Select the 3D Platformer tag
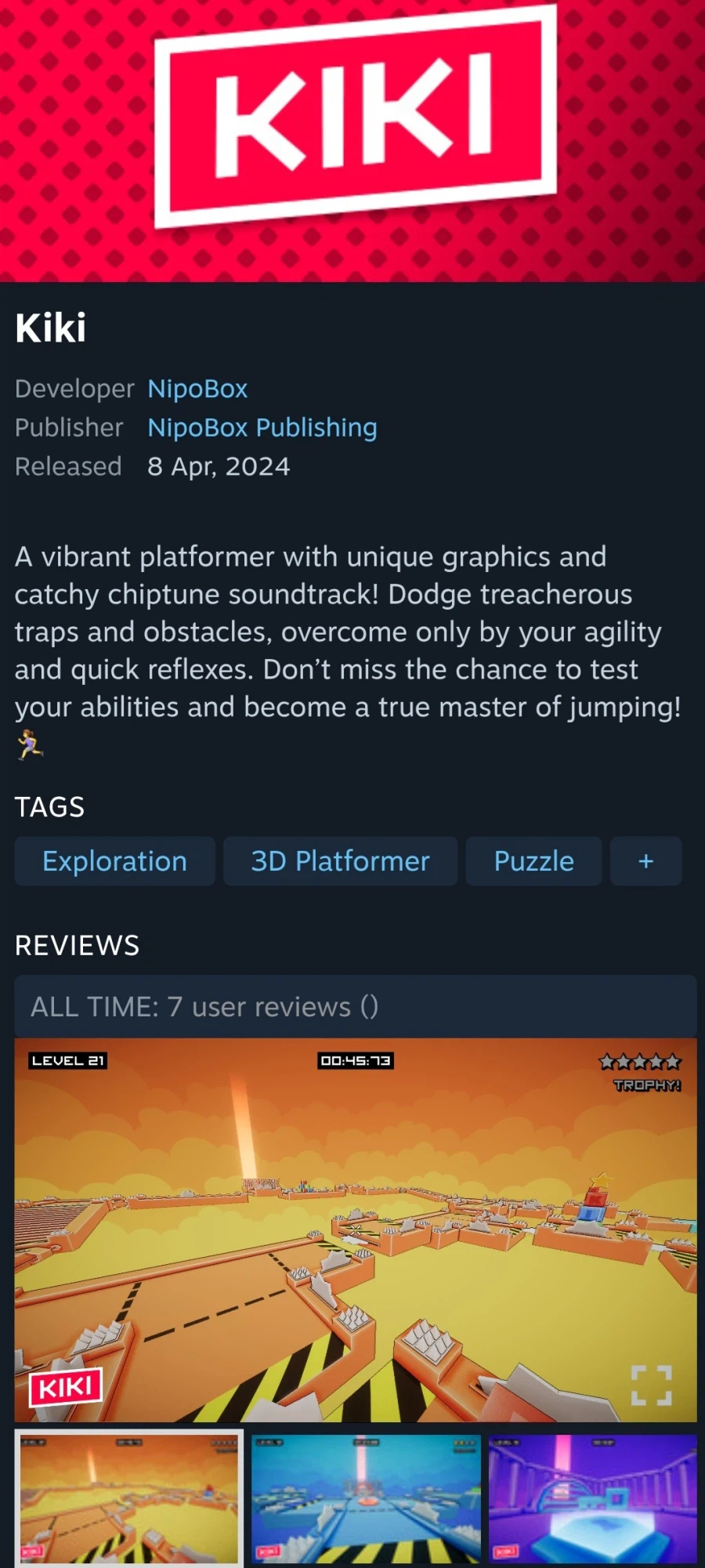The height and width of the screenshot is (1568, 705). tap(340, 861)
